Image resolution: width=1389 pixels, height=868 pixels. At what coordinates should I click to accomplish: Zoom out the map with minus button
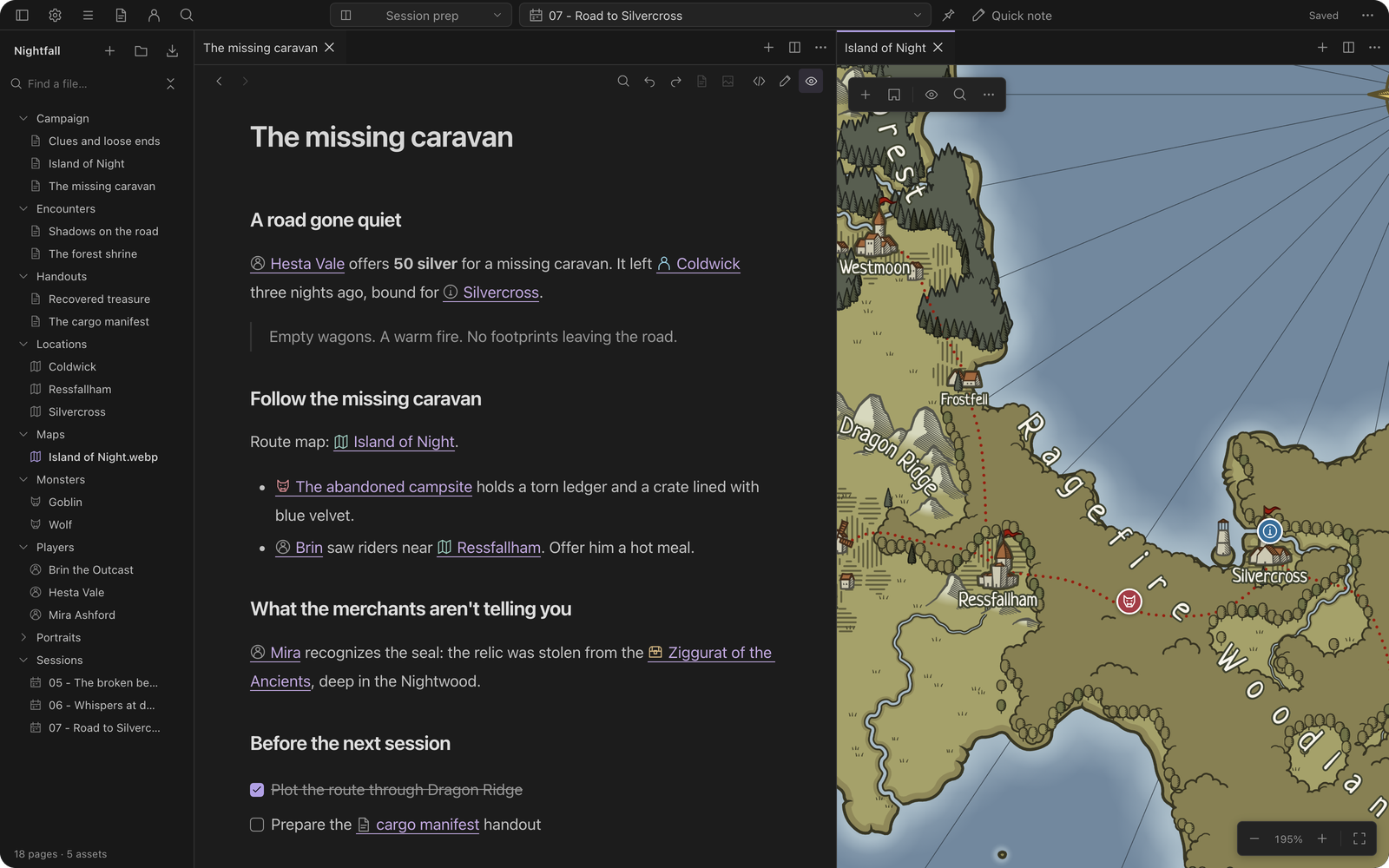coord(1254,838)
